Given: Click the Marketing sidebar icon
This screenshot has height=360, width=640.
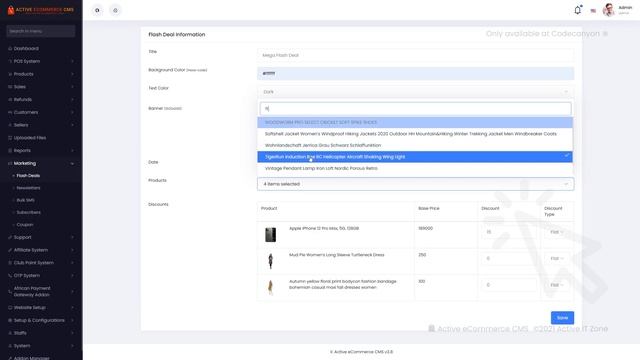Looking at the screenshot, I should [10, 163].
